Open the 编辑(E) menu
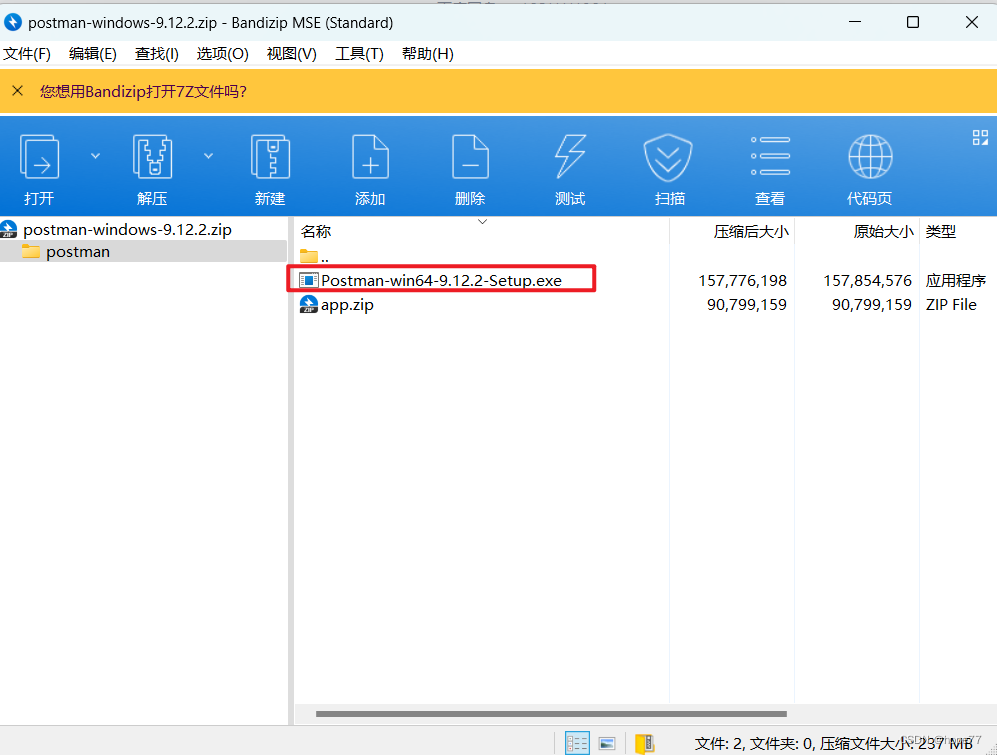 pyautogui.click(x=93, y=54)
